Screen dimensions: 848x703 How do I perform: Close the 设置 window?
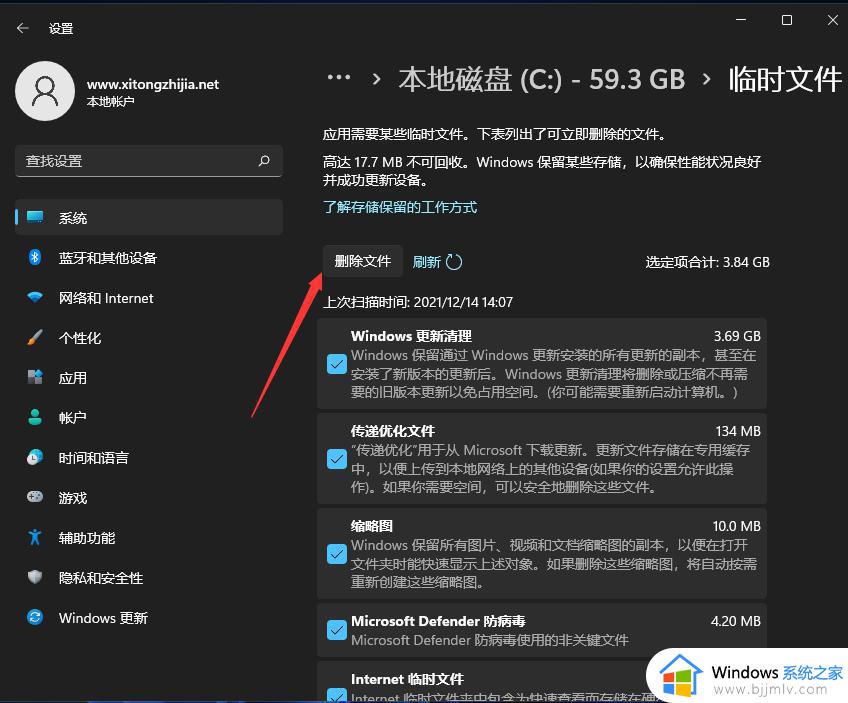tap(833, 20)
